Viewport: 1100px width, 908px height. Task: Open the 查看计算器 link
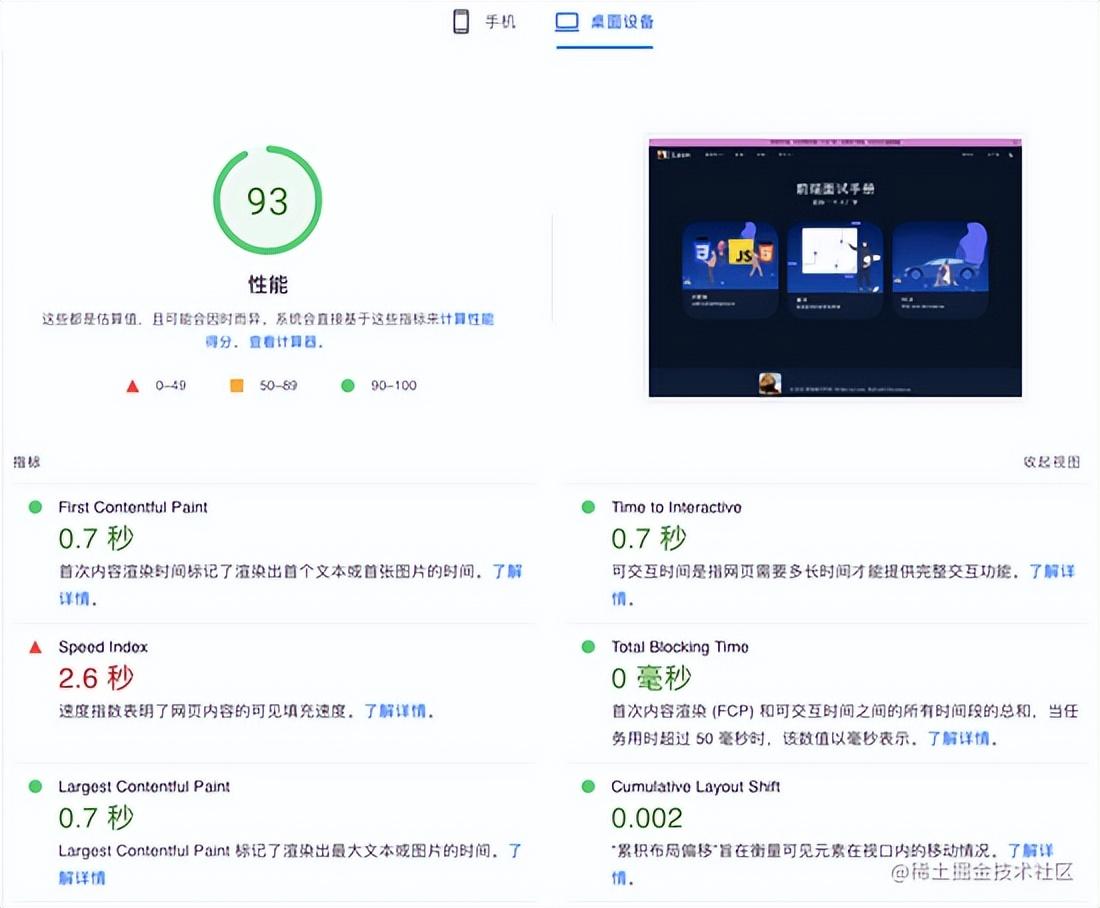click(x=283, y=342)
